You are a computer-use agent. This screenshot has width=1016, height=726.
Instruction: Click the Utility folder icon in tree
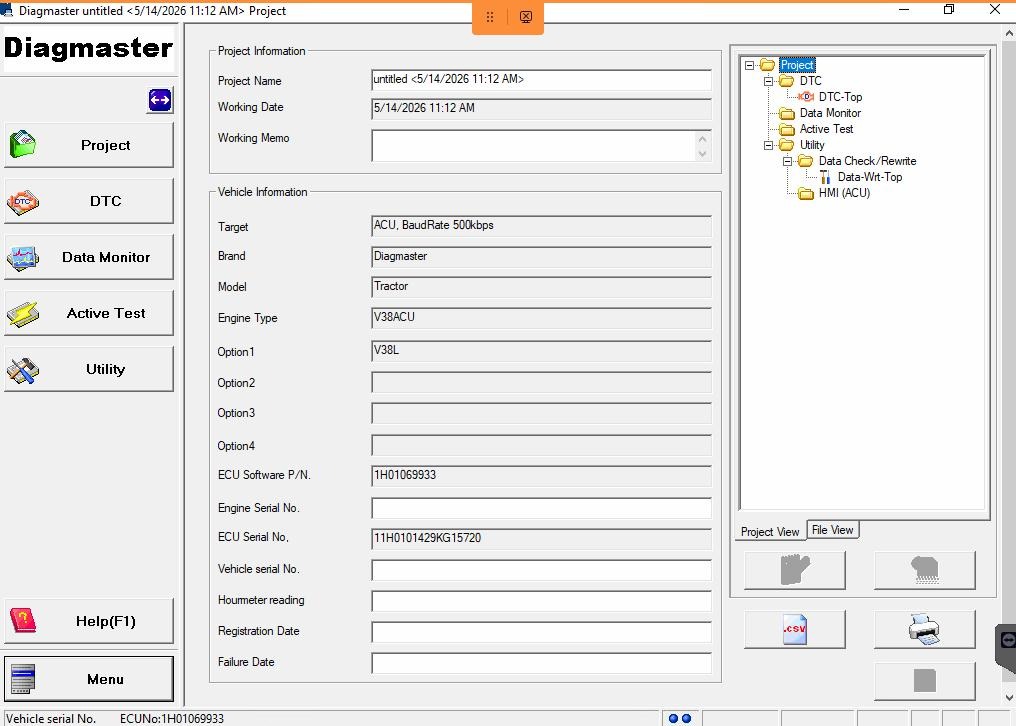[x=787, y=145]
